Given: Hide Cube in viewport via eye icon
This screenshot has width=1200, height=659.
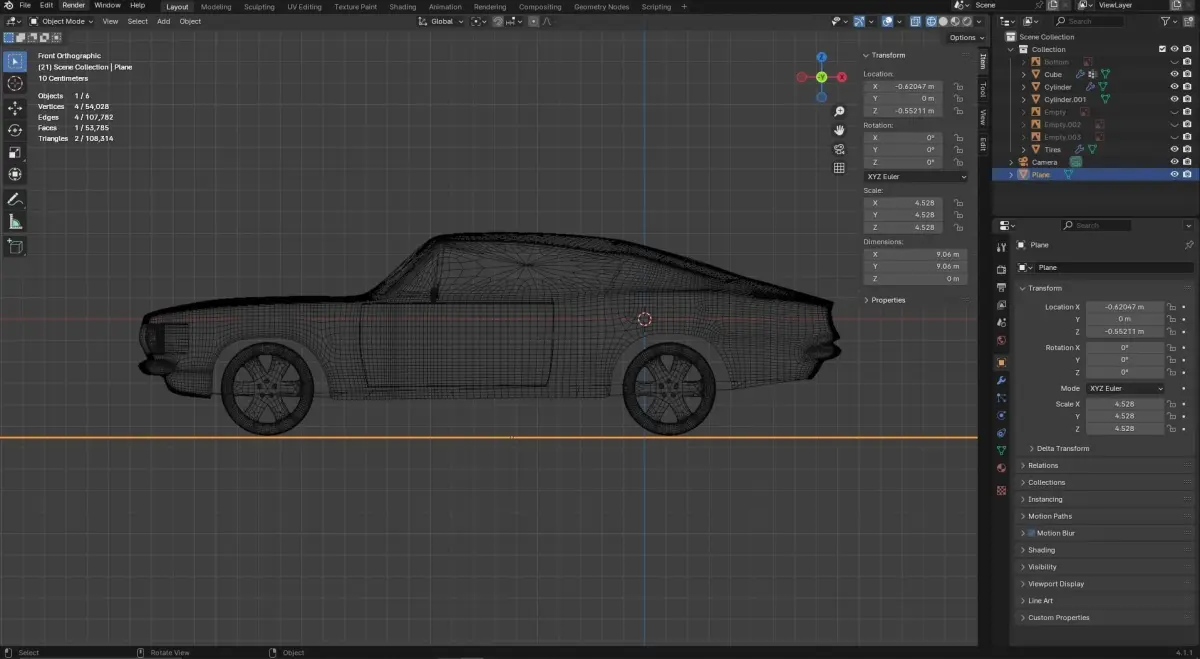Looking at the screenshot, I should click(x=1175, y=74).
